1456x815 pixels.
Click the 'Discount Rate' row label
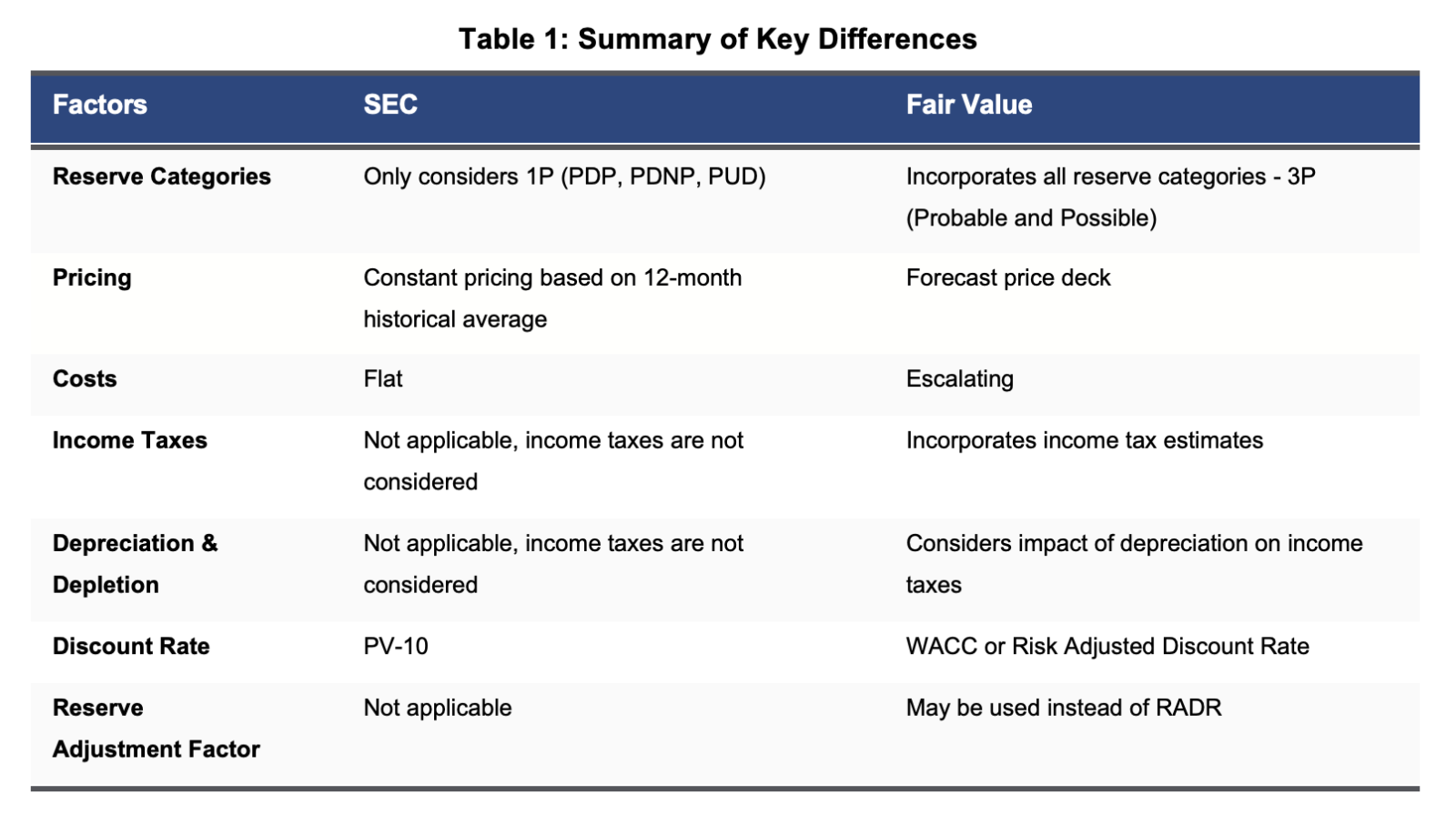point(131,647)
